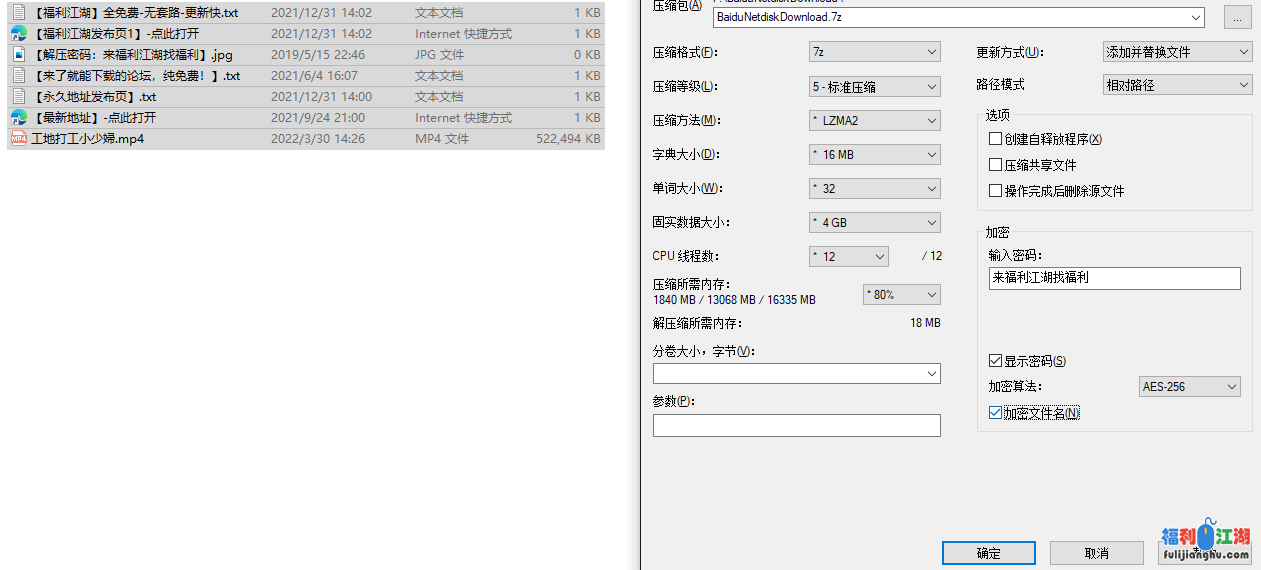Expand the 压缩等级 dropdown
Screen dimensions: 1261x570
tap(874, 87)
